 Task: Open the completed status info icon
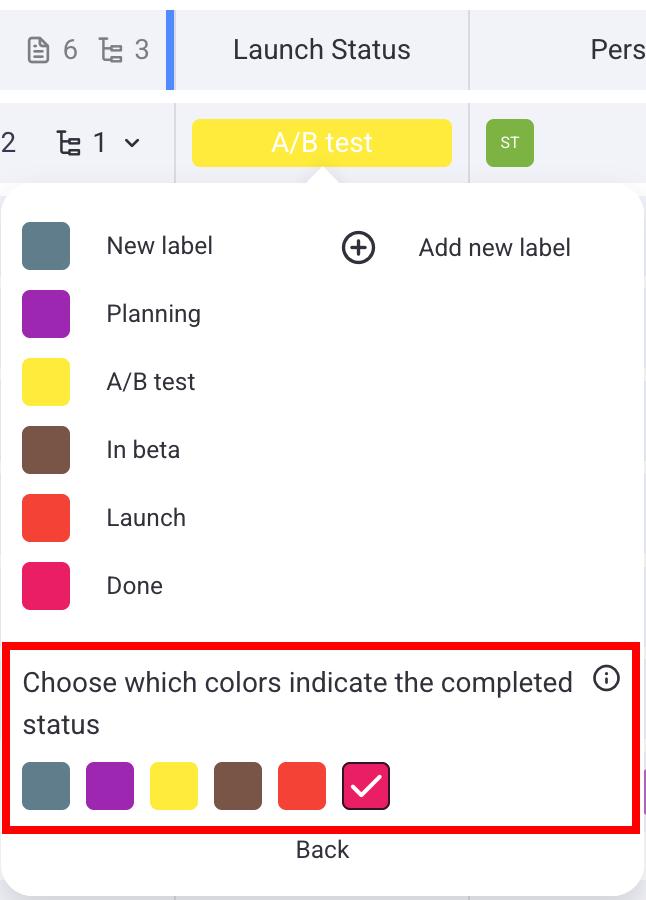(x=606, y=679)
